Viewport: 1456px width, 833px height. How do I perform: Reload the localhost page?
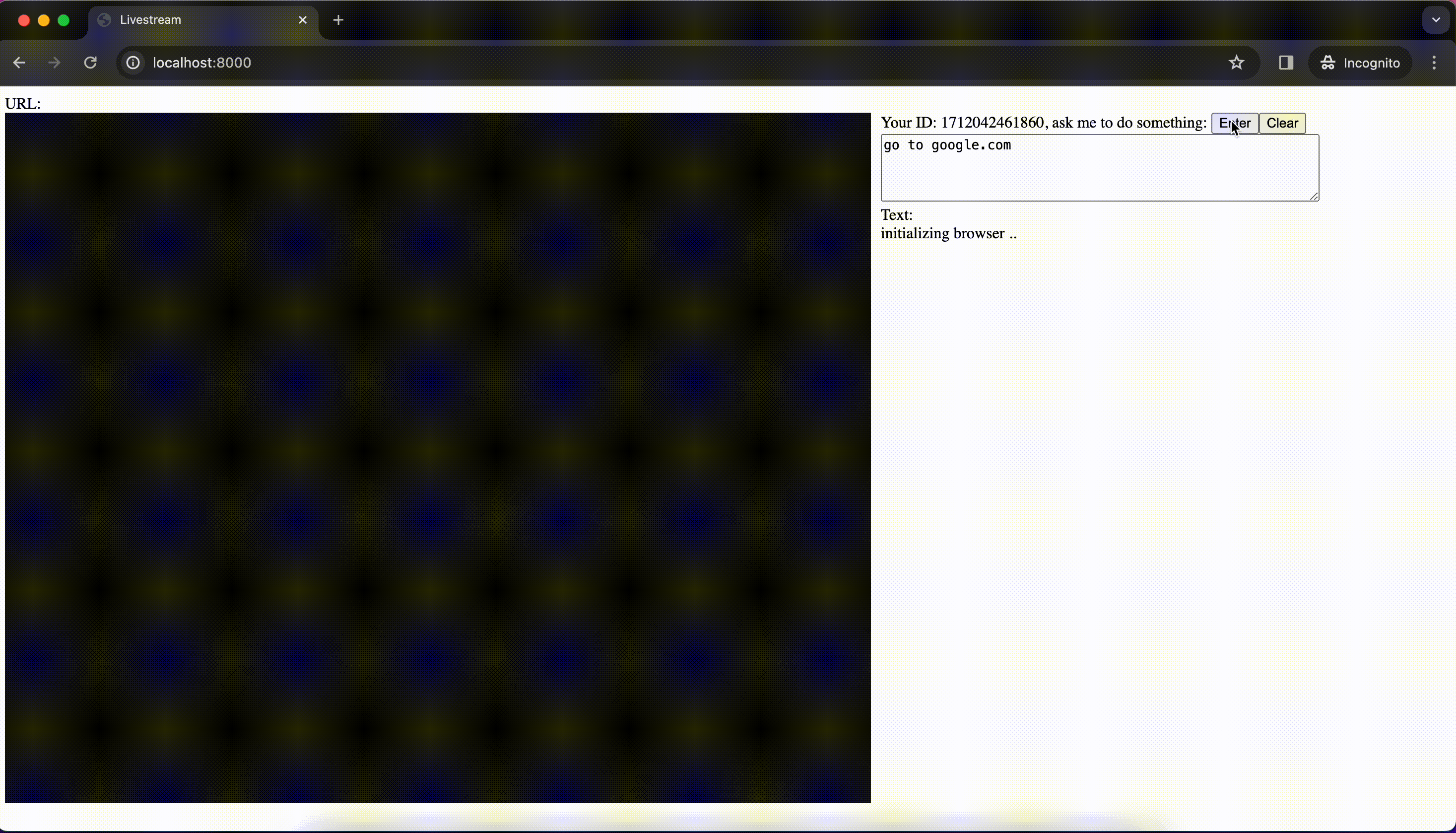tap(90, 63)
